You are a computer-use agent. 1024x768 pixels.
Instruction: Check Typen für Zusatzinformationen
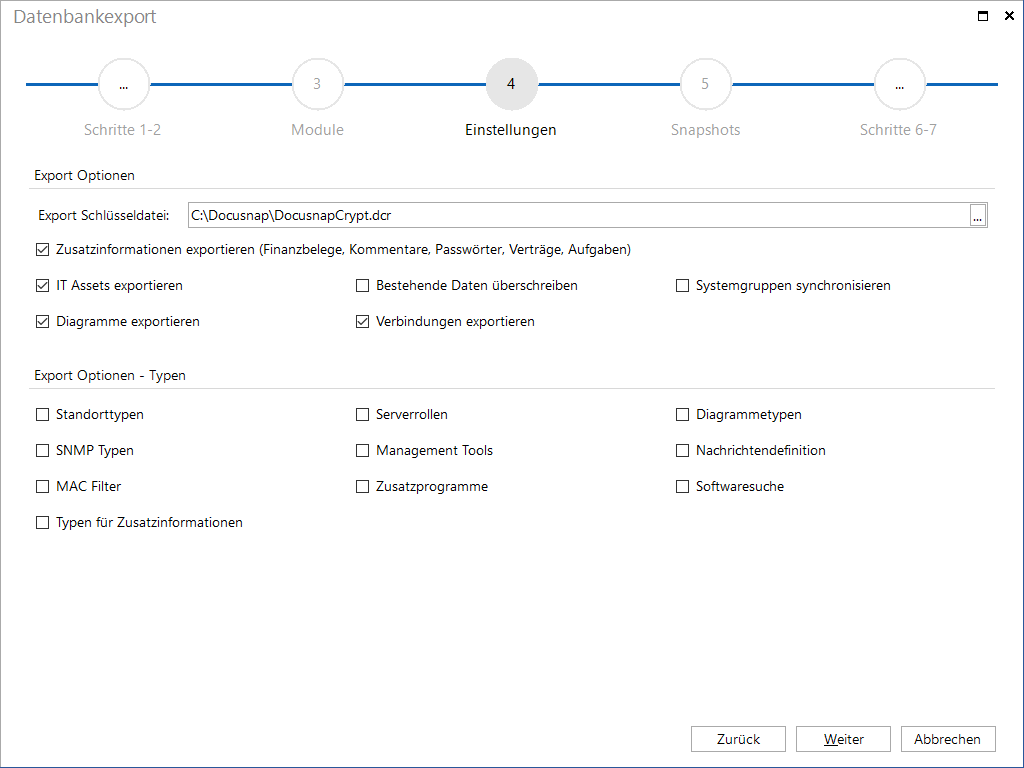coord(42,522)
